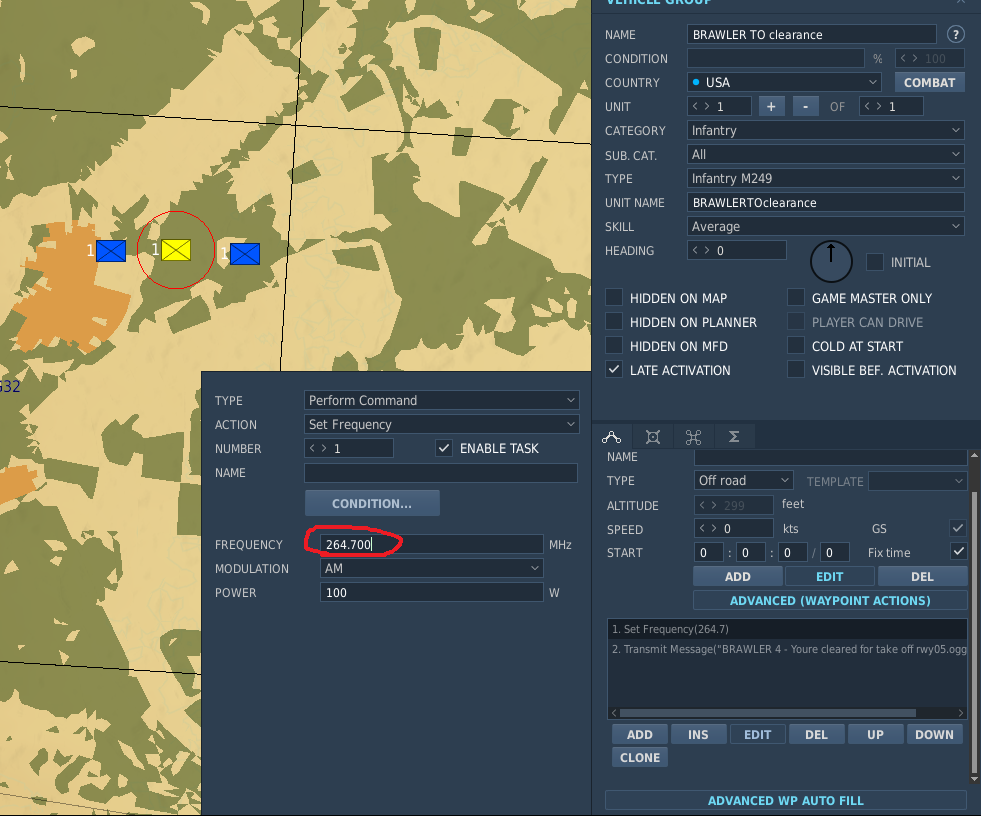Image resolution: width=981 pixels, height=816 pixels.
Task: Click Advanced WP Auto Fill
Action: coord(786,800)
